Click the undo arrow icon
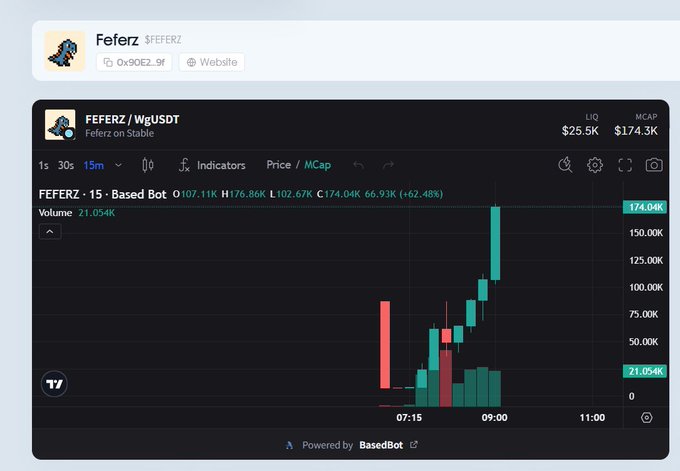680x471 pixels. (x=358, y=165)
